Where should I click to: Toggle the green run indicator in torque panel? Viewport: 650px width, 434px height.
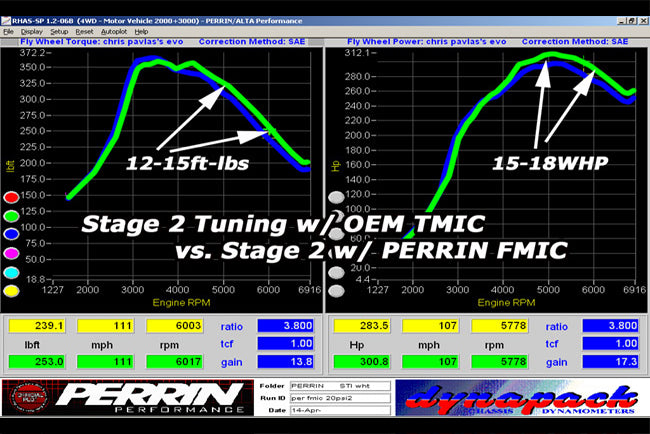tap(12, 212)
